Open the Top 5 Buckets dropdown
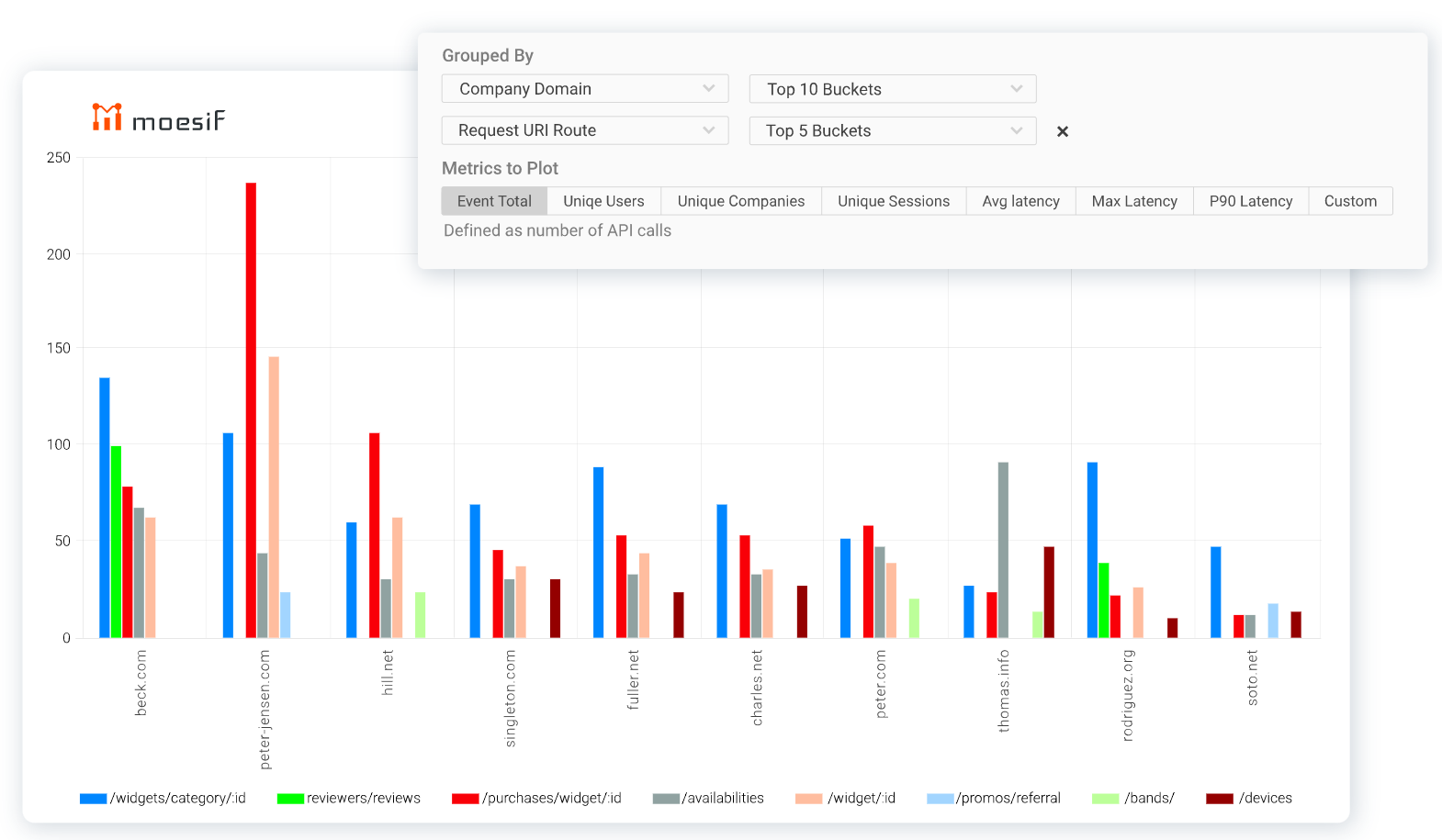1442x840 pixels. pos(893,130)
